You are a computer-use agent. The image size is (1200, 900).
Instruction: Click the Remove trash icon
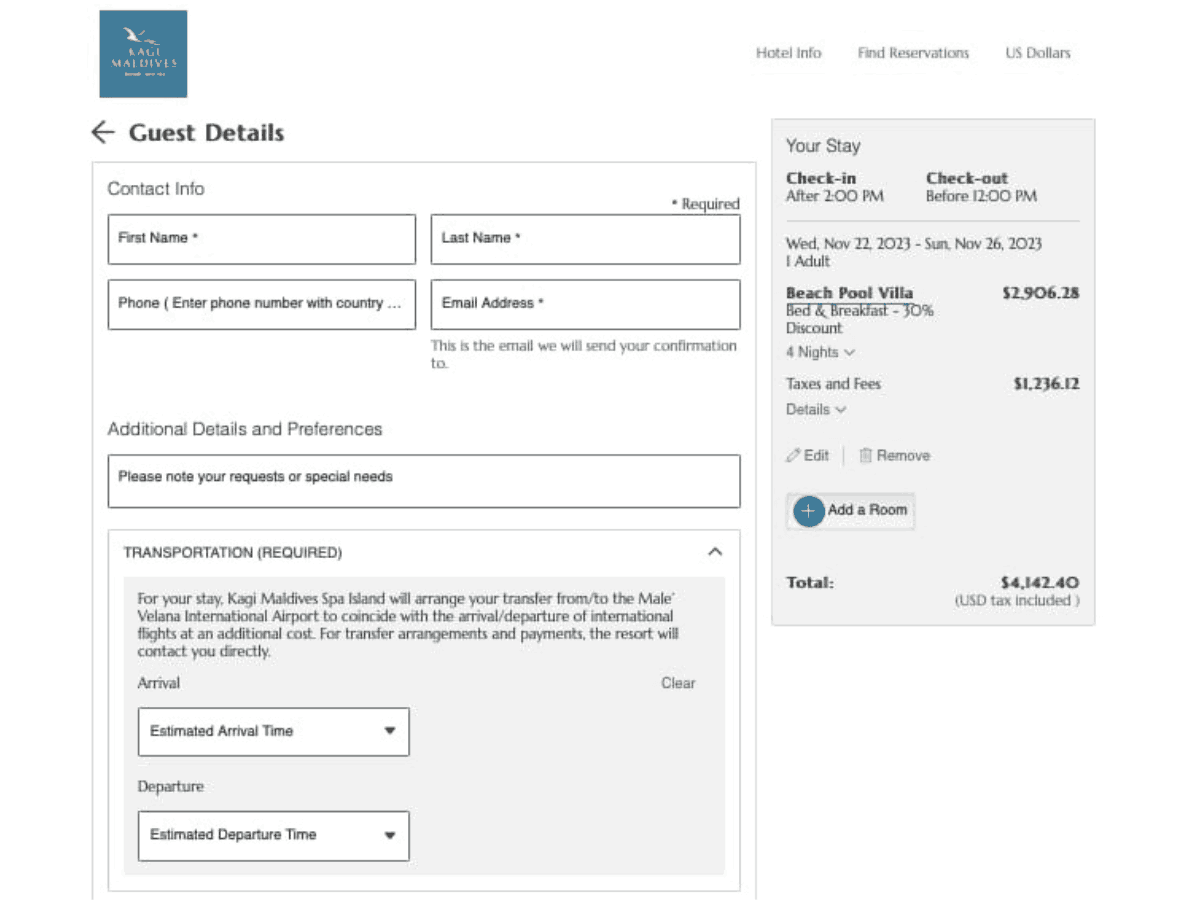[866, 456]
